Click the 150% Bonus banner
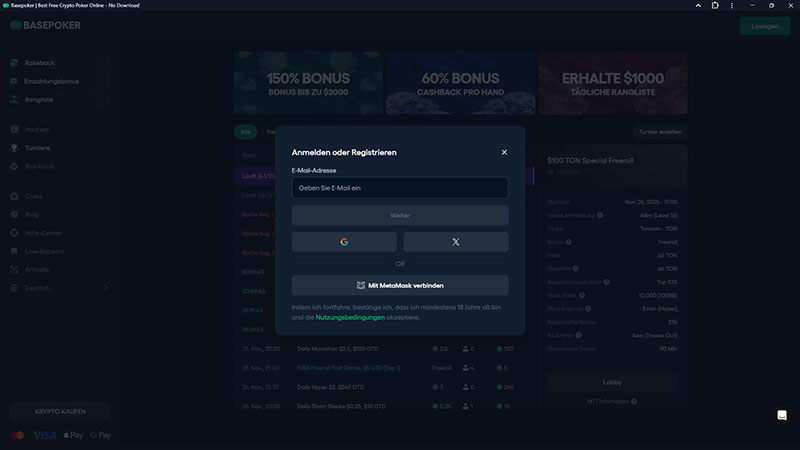The width and height of the screenshot is (800, 450). (308, 84)
